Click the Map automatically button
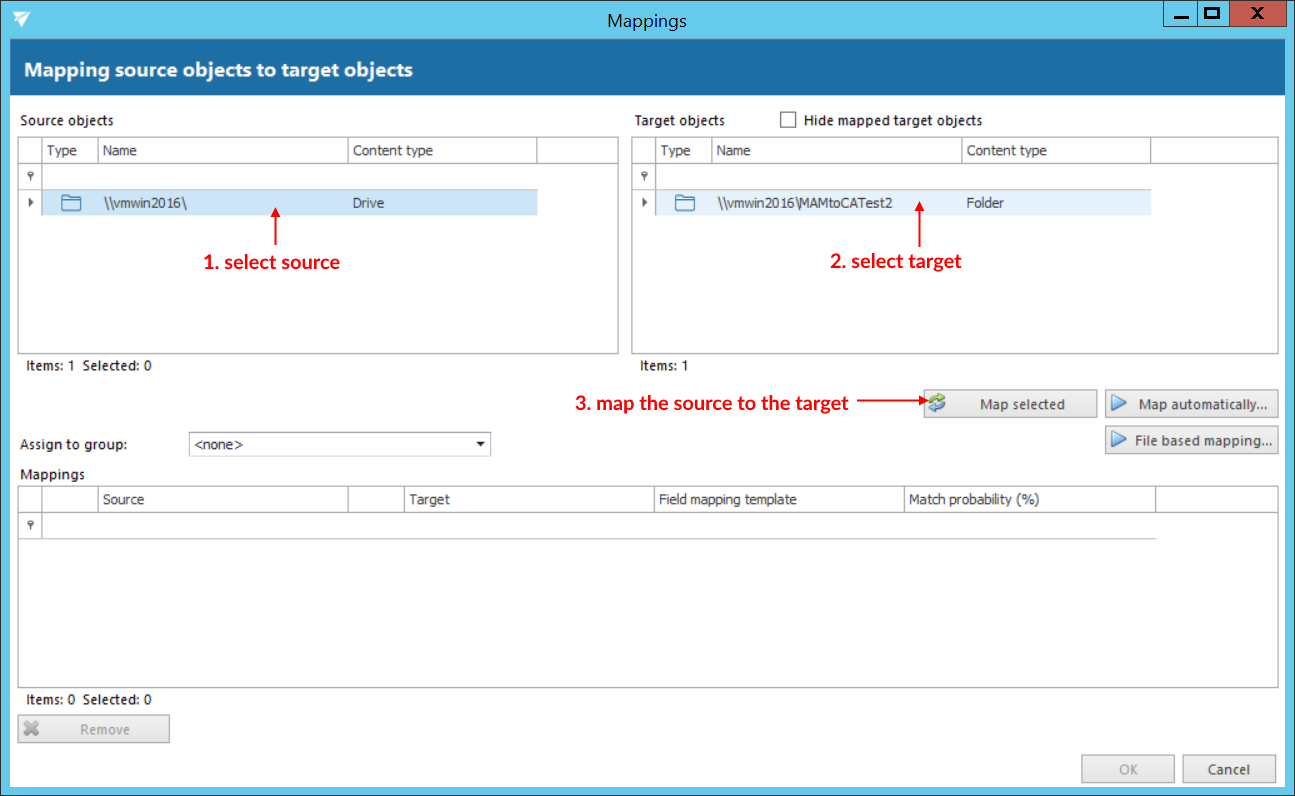Image resolution: width=1295 pixels, height=796 pixels. [1191, 404]
